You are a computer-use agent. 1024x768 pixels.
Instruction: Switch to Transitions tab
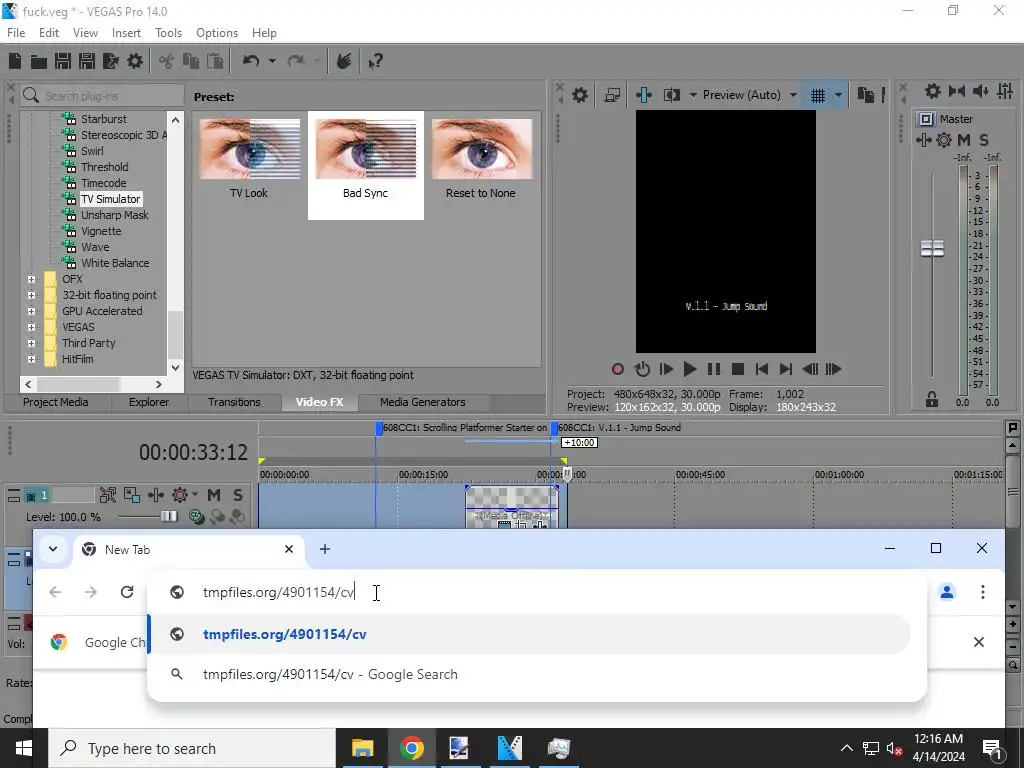click(x=234, y=402)
